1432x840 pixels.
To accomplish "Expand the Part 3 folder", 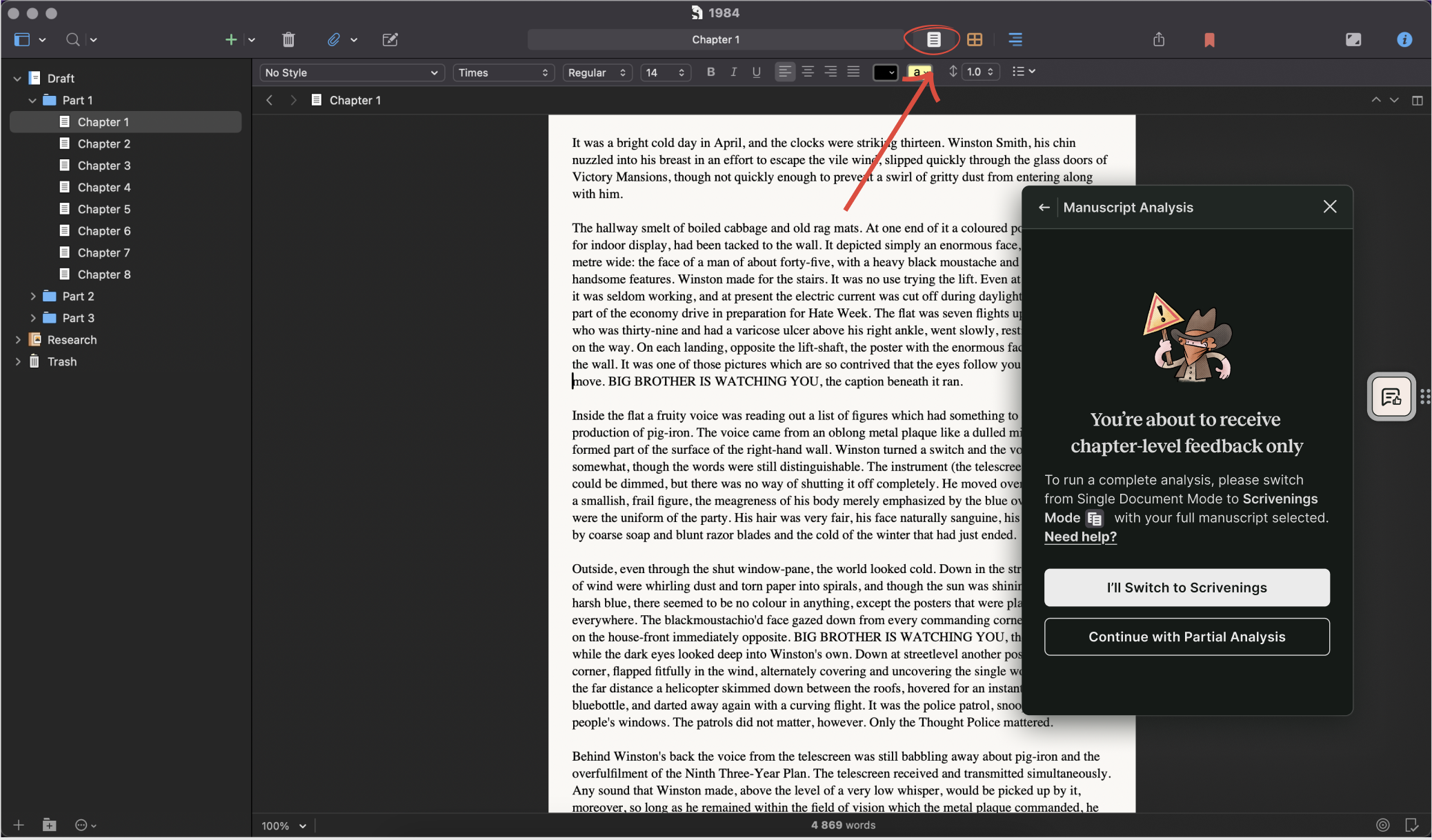I will [32, 318].
